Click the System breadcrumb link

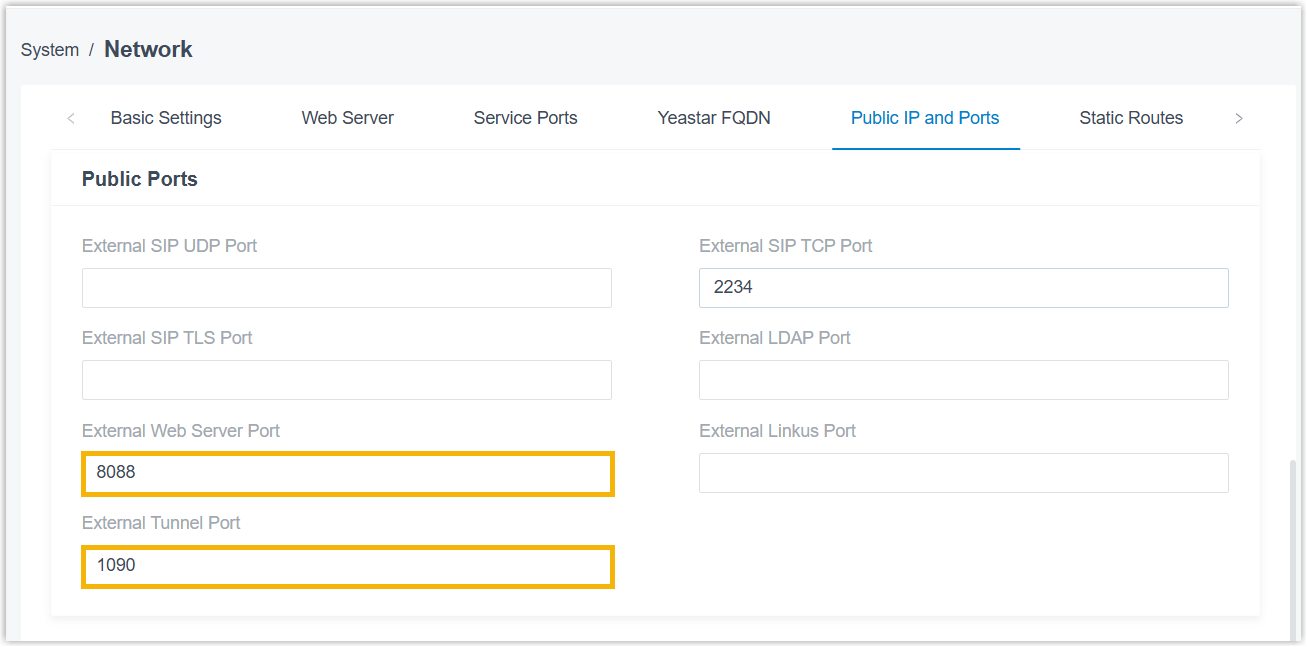point(50,50)
